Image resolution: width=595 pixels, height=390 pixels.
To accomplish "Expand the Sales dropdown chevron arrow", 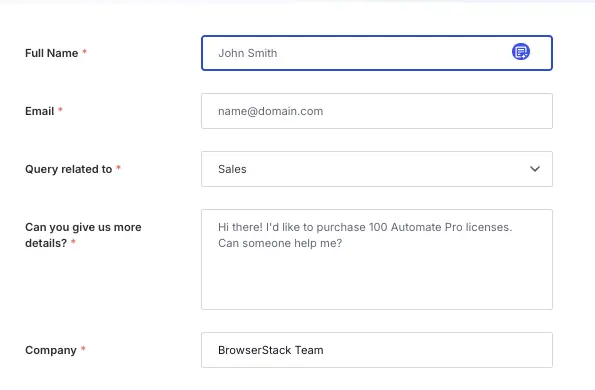I will (535, 169).
